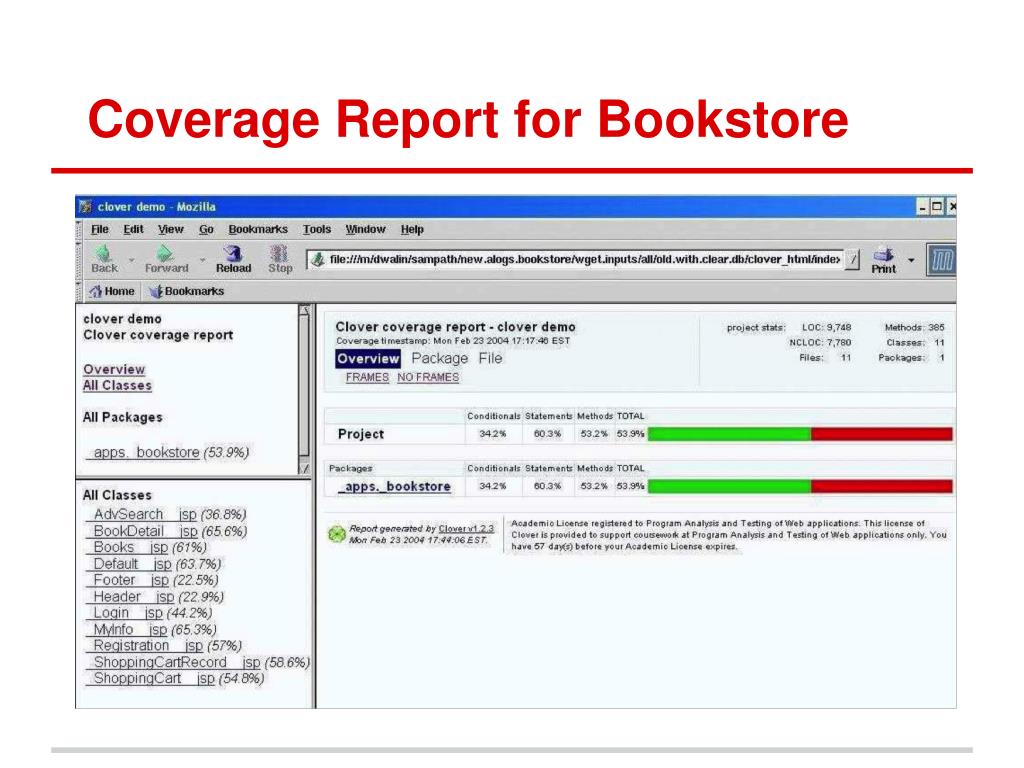Click the Overview link in left frame

click(114, 369)
